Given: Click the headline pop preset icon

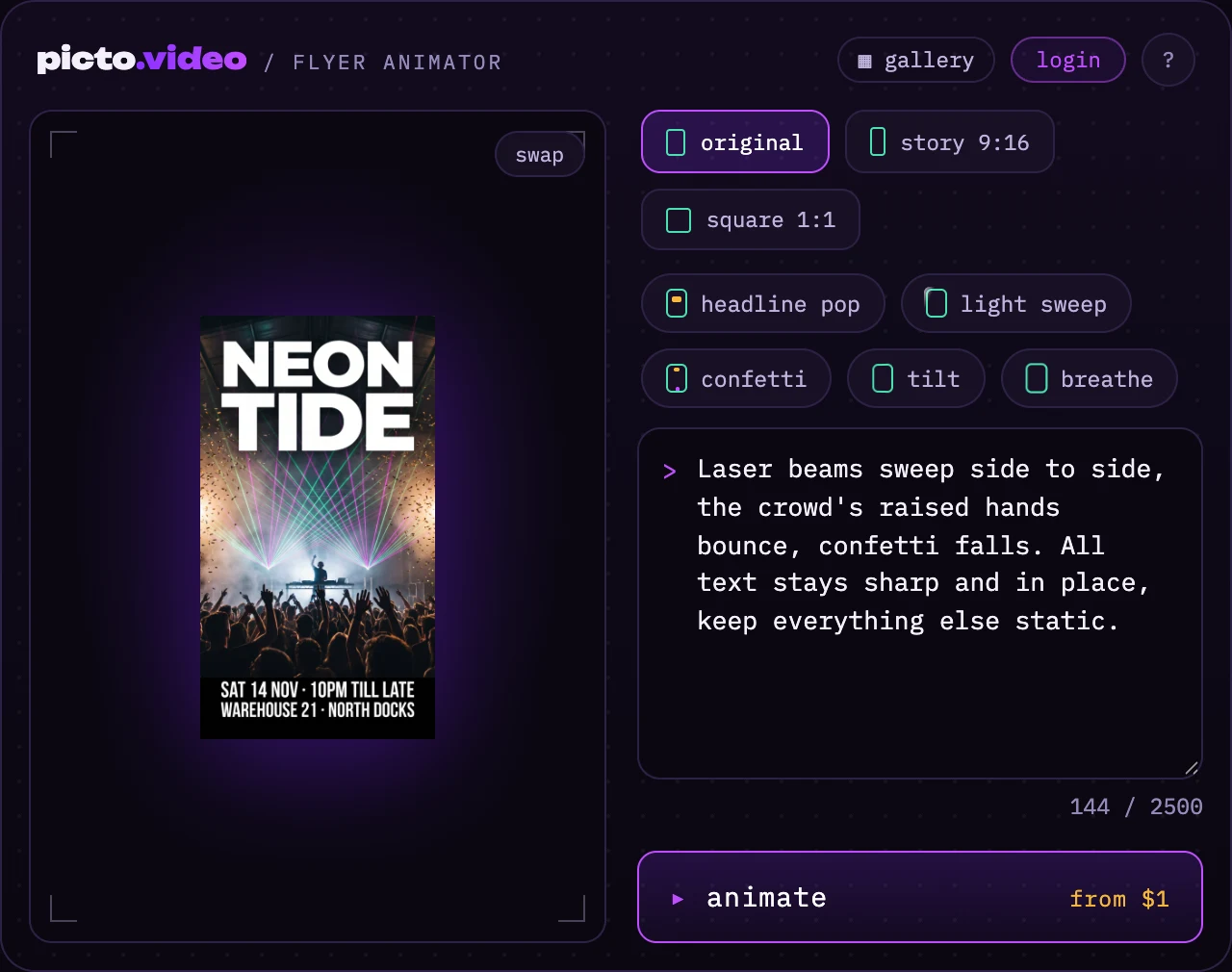Looking at the screenshot, I should pyautogui.click(x=677, y=303).
